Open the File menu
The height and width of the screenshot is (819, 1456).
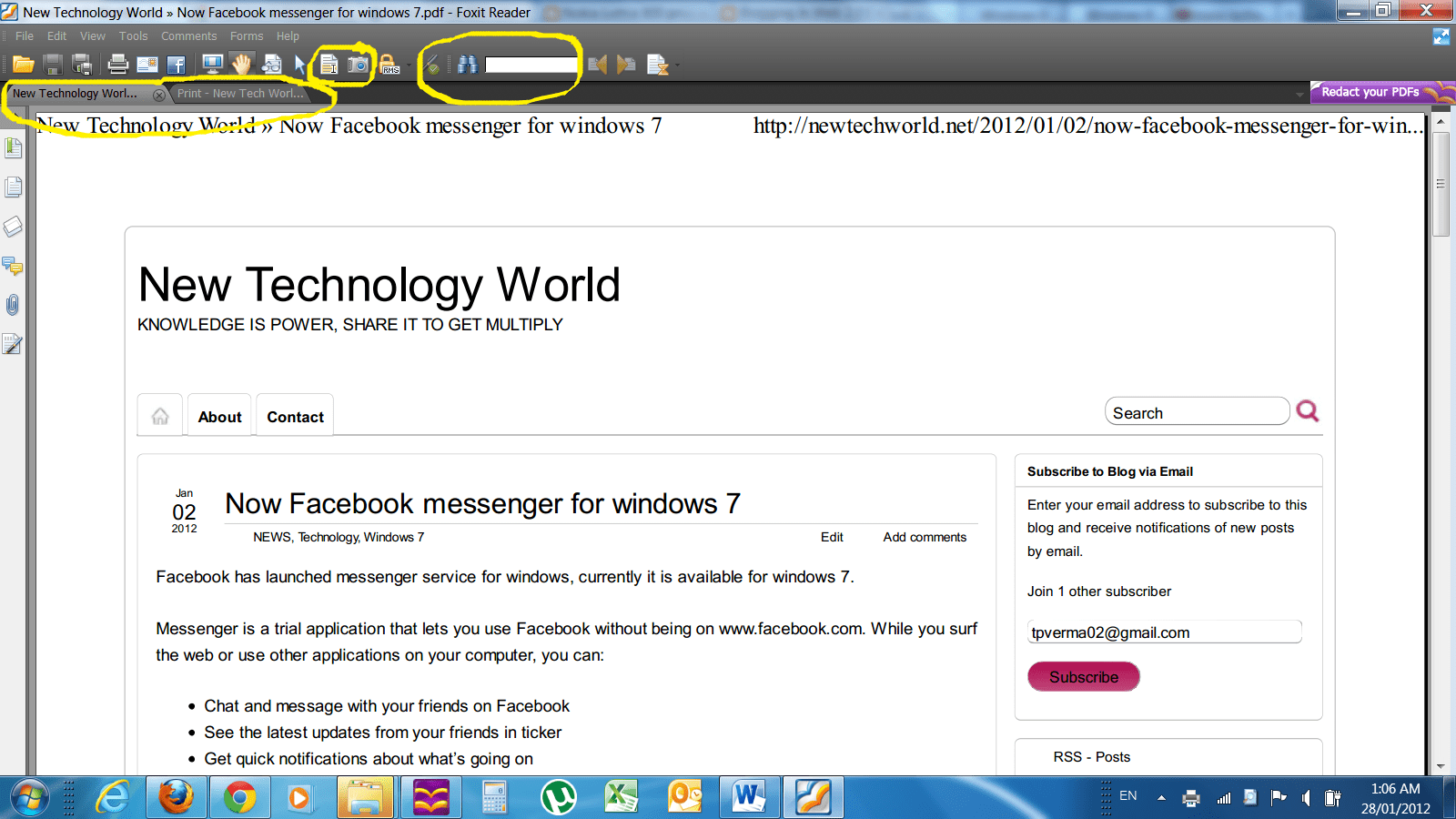tap(25, 36)
